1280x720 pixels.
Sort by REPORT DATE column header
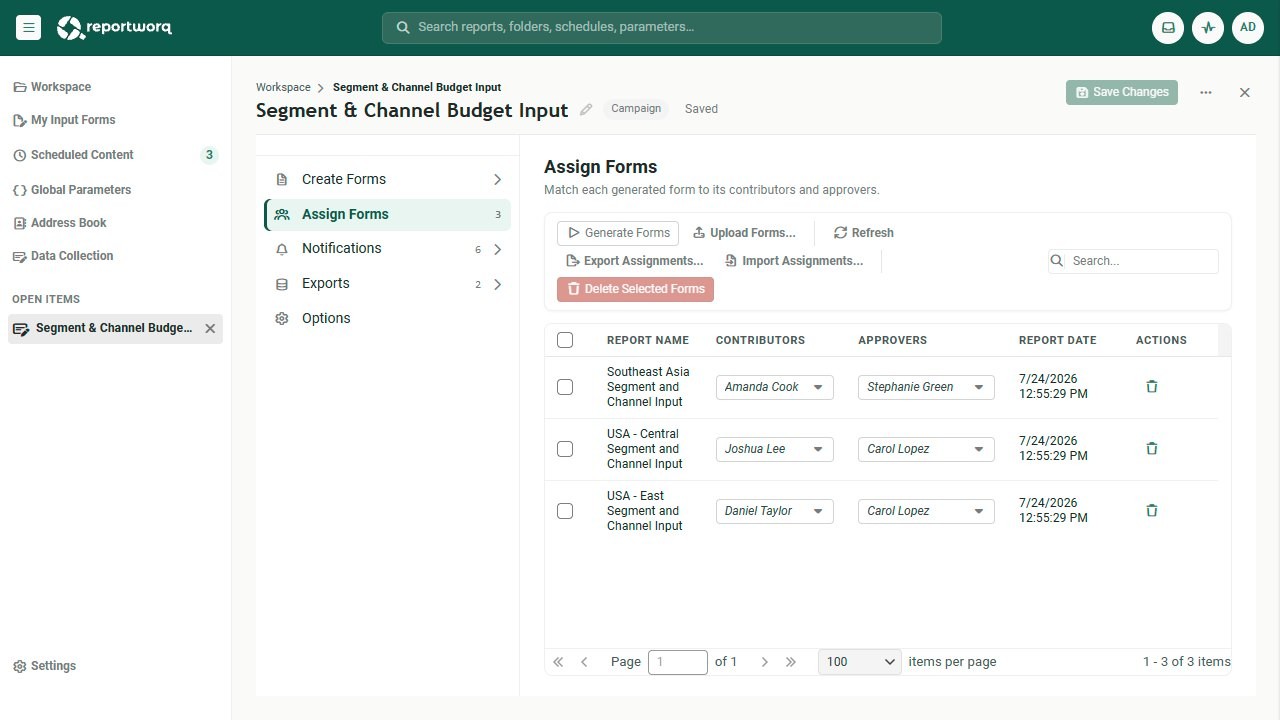point(1058,340)
